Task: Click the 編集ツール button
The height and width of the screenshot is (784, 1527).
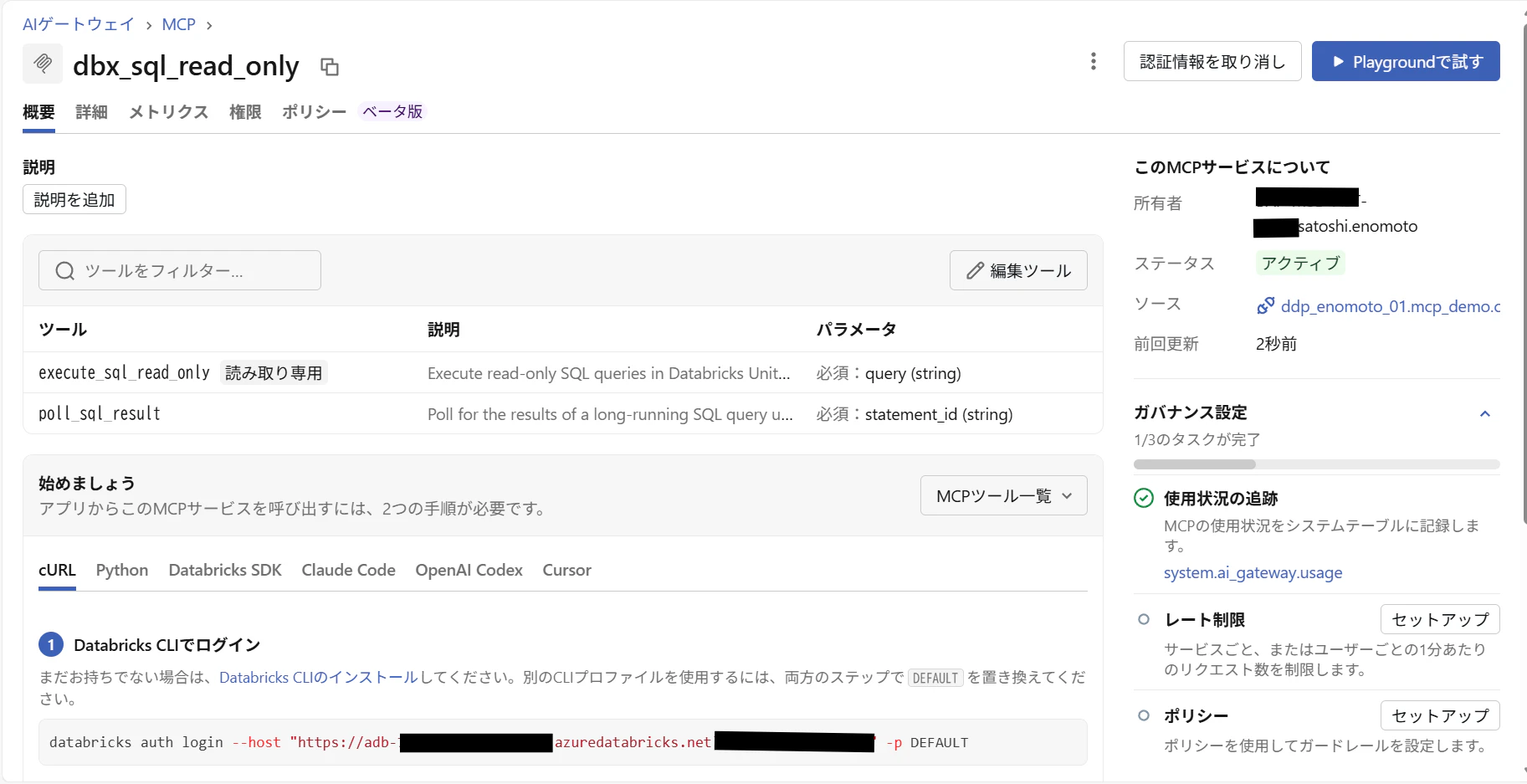Action: 1018,270
